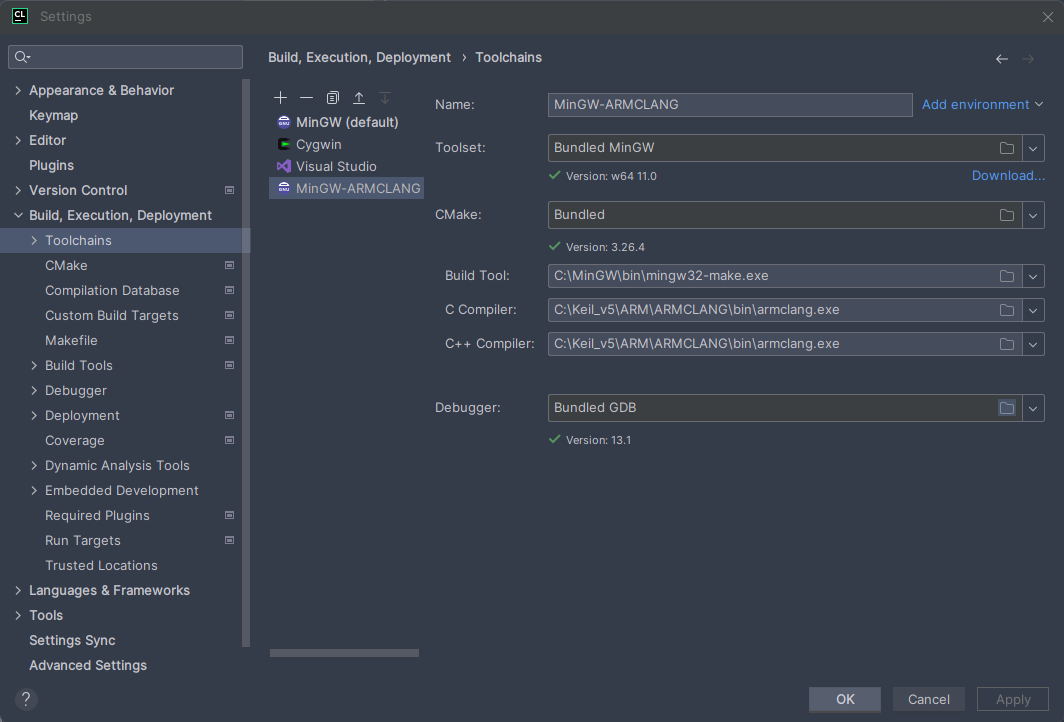Open Trusted Locations settings
The image size is (1064, 722).
(101, 565)
